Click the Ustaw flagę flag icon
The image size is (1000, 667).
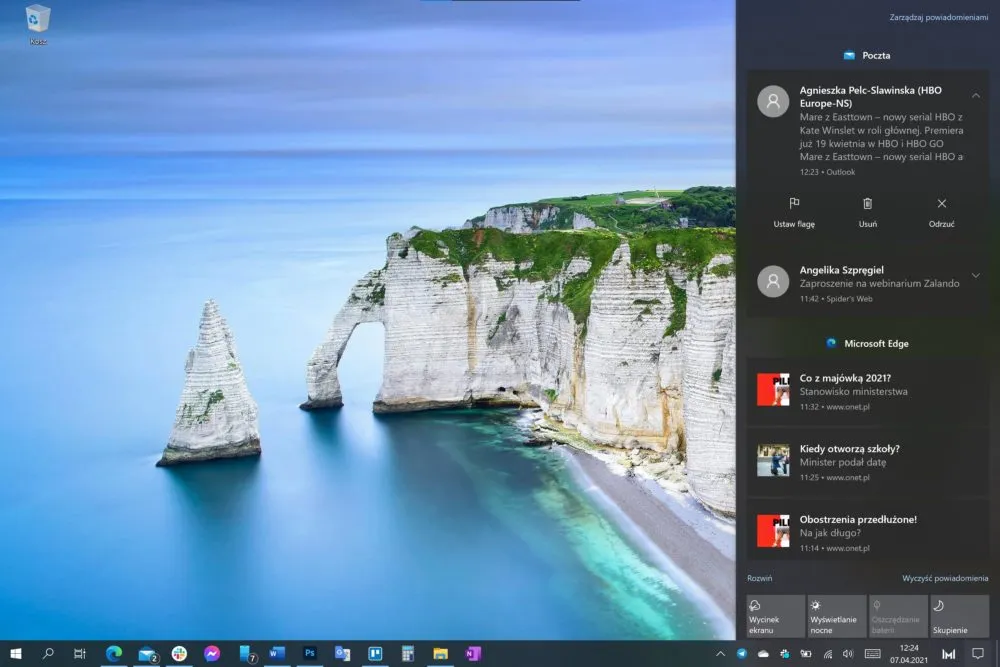pos(794,203)
